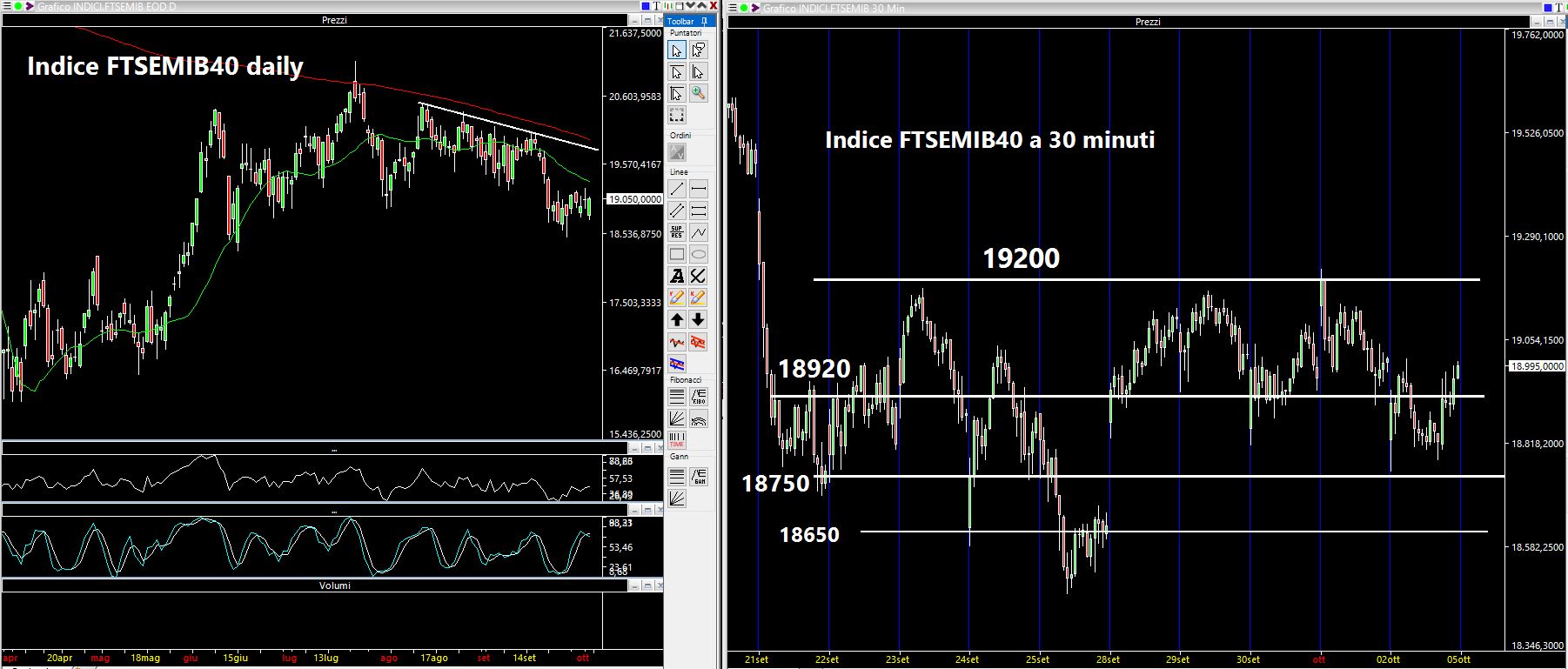Select the standard arrow pointer tool
The width and height of the screenshot is (1568, 669).
click(x=677, y=50)
